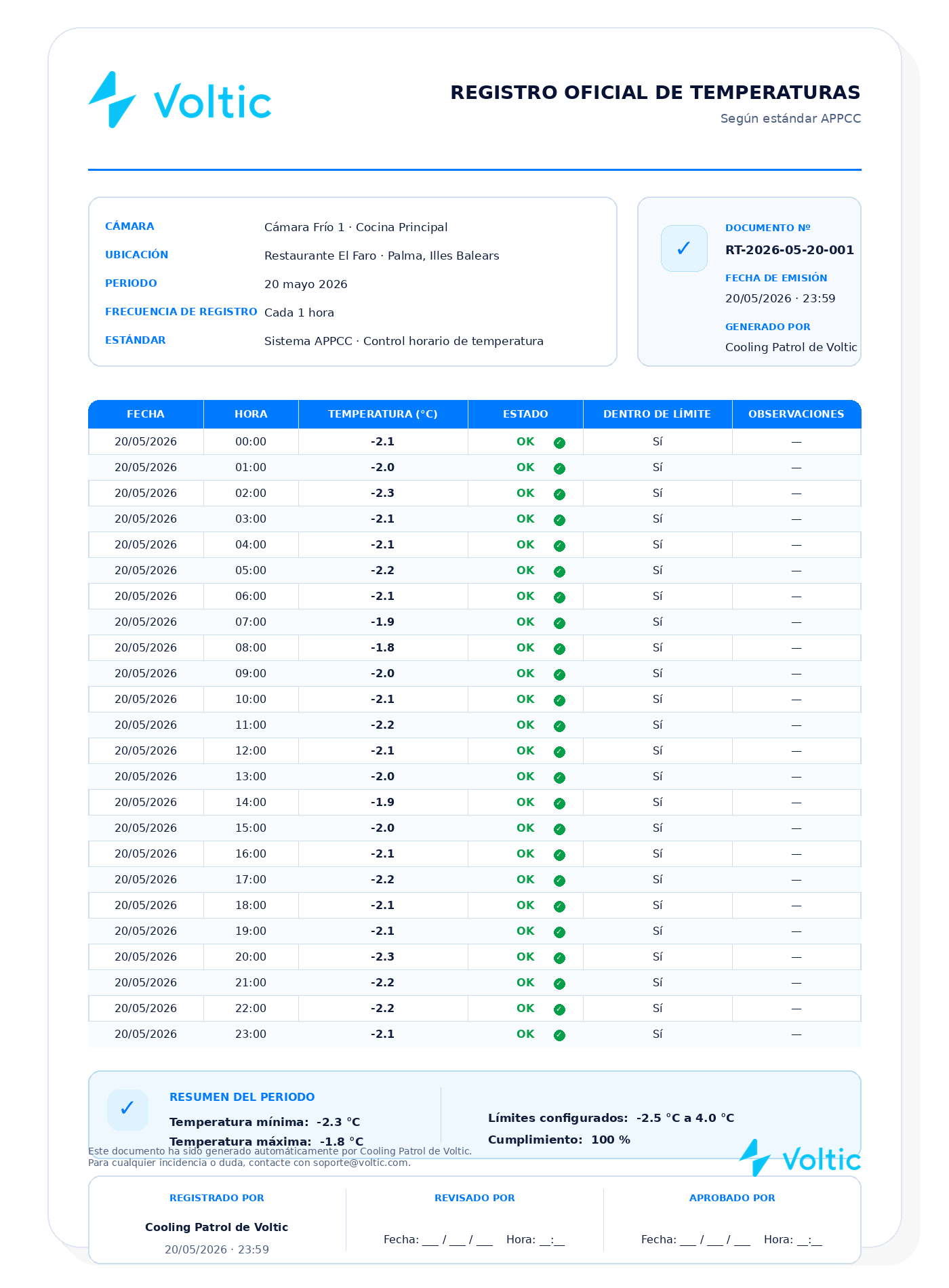This screenshot has height=1288, width=949.
Task: Click the document number RT-2026-05-20-001
Action: pos(790,250)
